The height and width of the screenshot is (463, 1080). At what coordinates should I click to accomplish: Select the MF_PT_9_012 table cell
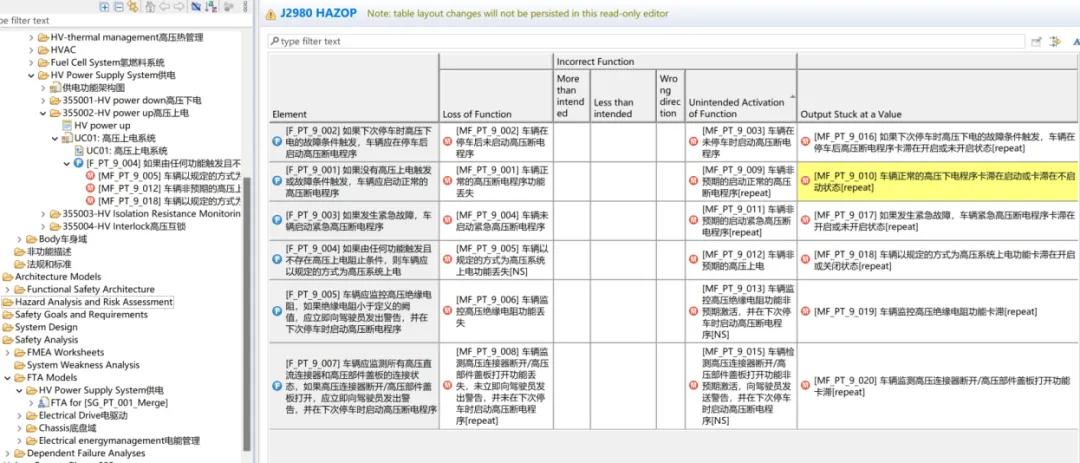tap(740, 259)
